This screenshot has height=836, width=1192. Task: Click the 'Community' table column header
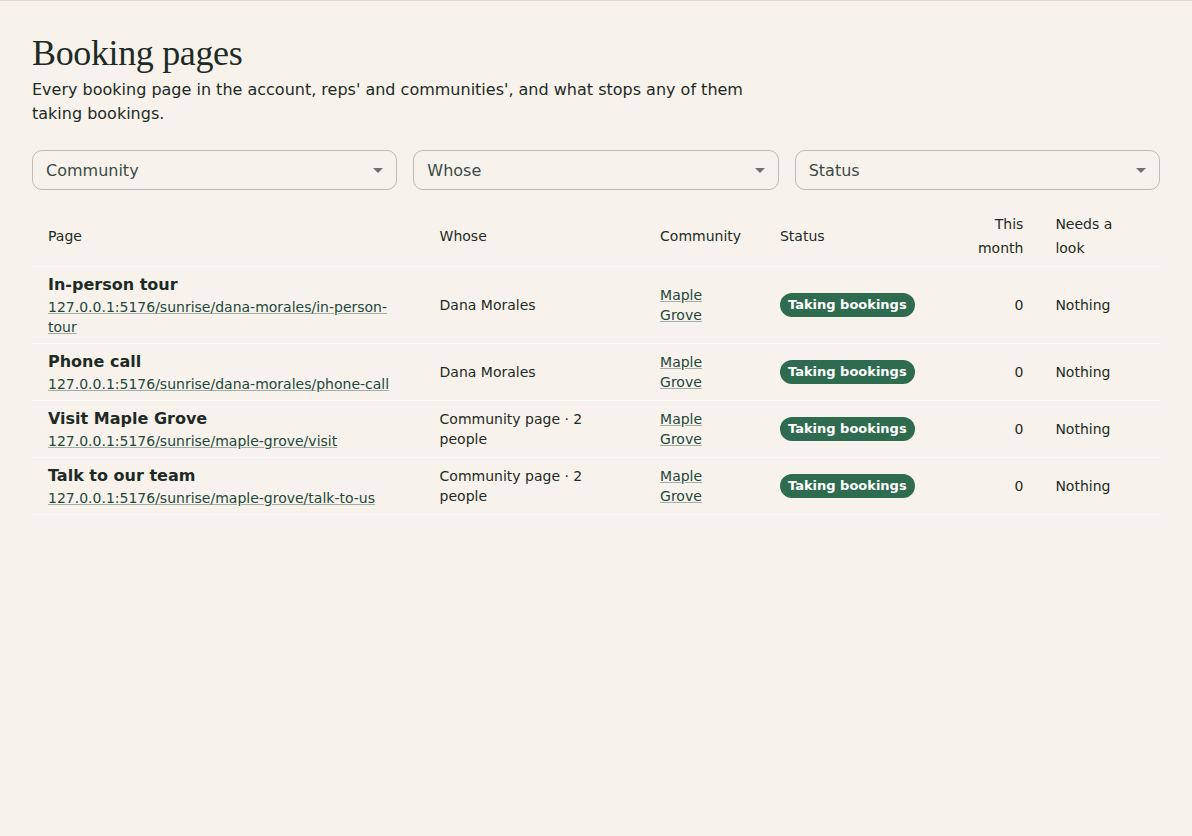[x=700, y=236]
